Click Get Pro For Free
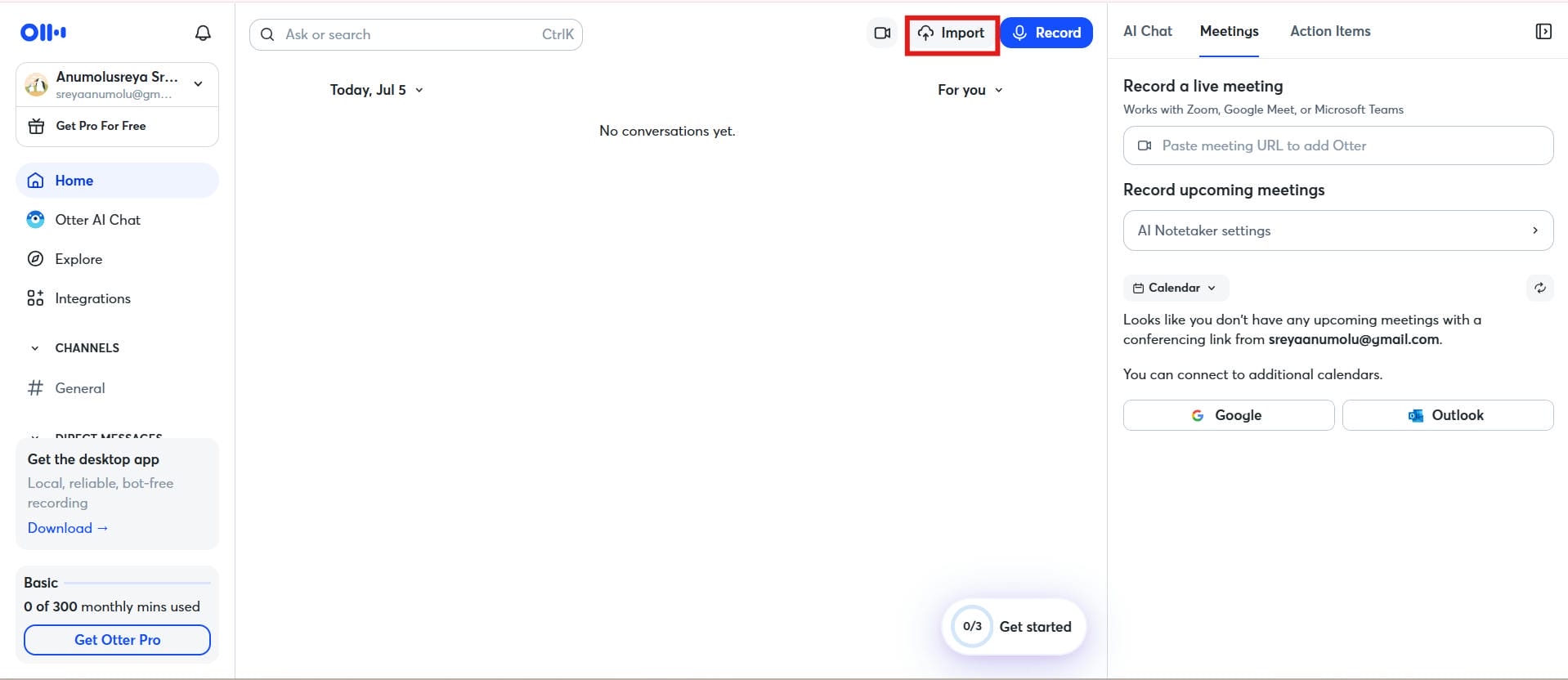Image resolution: width=1568 pixels, height=680 pixels. click(x=117, y=126)
